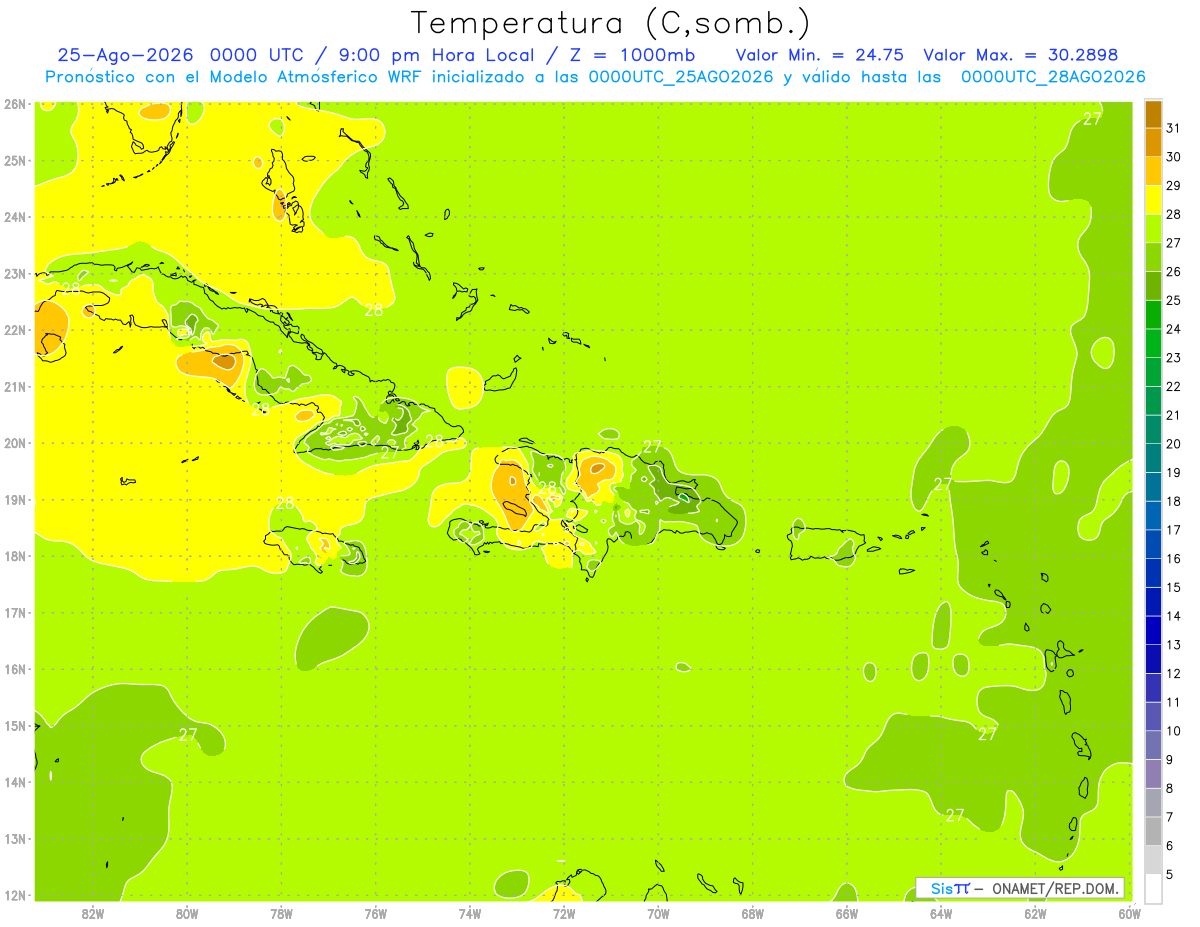1200x927 pixels.
Task: Click the light-orange legend swatch between 29 and 30
Action: [1153, 171]
